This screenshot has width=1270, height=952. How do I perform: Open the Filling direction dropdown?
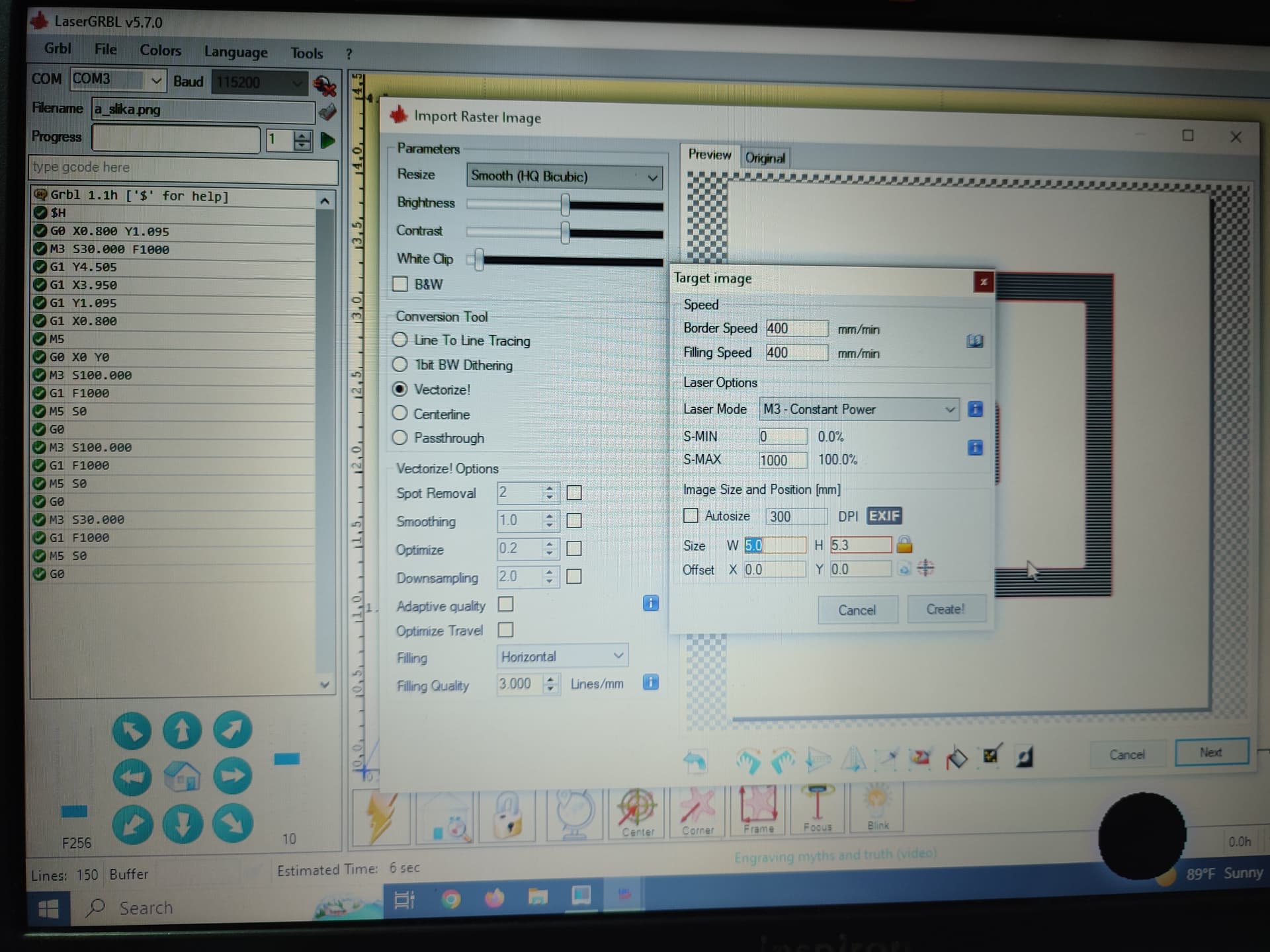pyautogui.click(x=562, y=656)
